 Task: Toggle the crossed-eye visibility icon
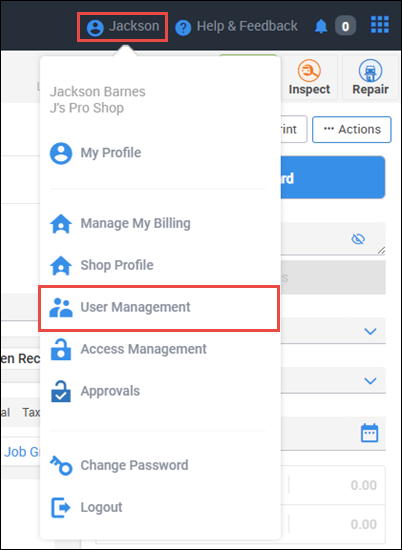point(358,239)
